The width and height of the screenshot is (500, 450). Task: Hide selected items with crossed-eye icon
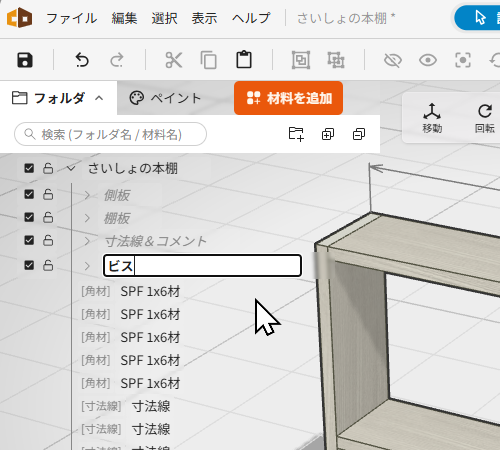click(393, 60)
